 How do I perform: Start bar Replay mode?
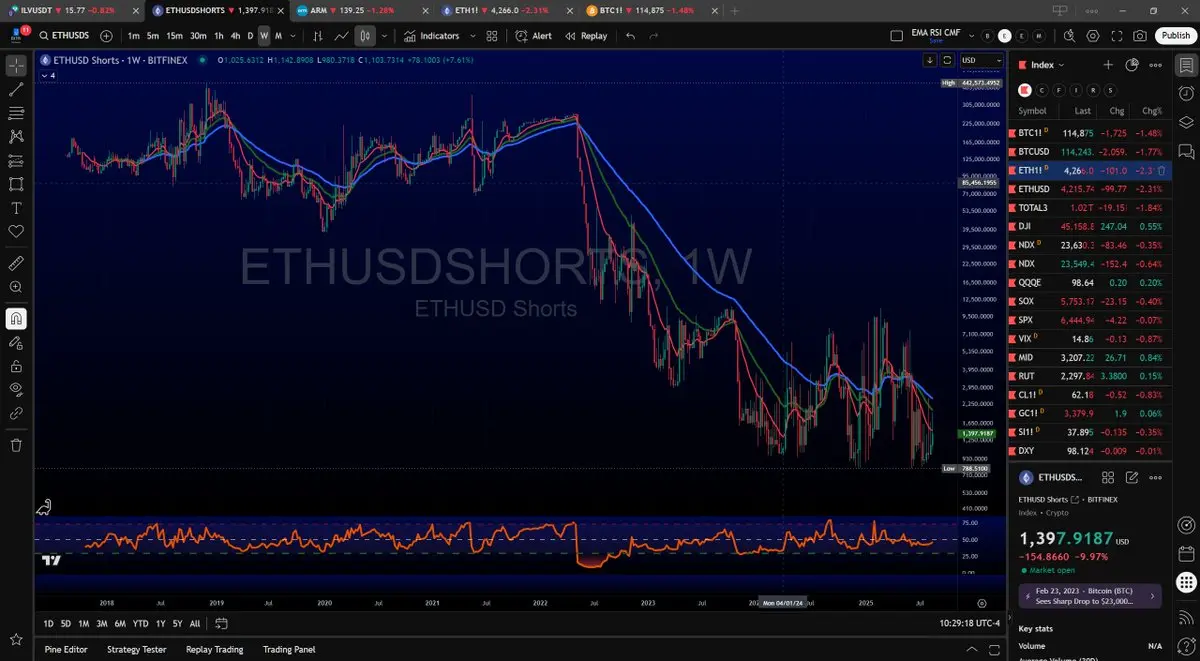tap(586, 36)
